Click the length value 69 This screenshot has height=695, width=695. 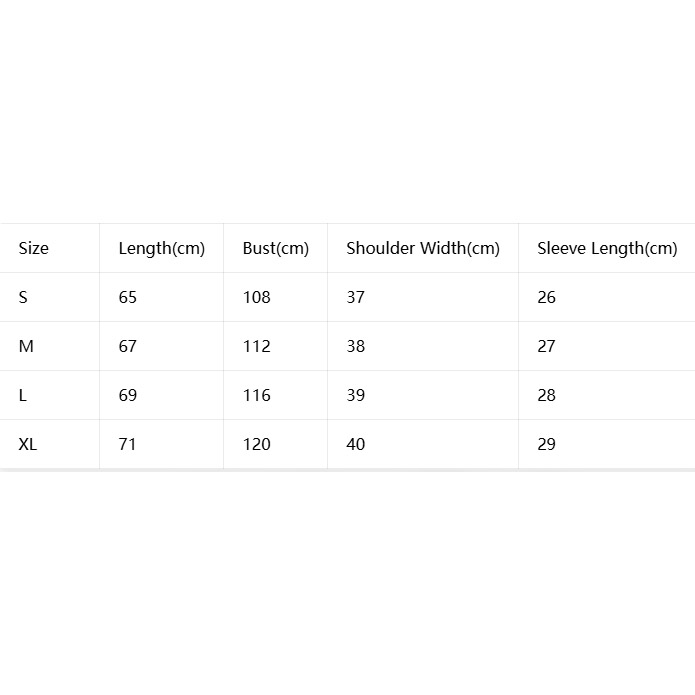tap(128, 395)
